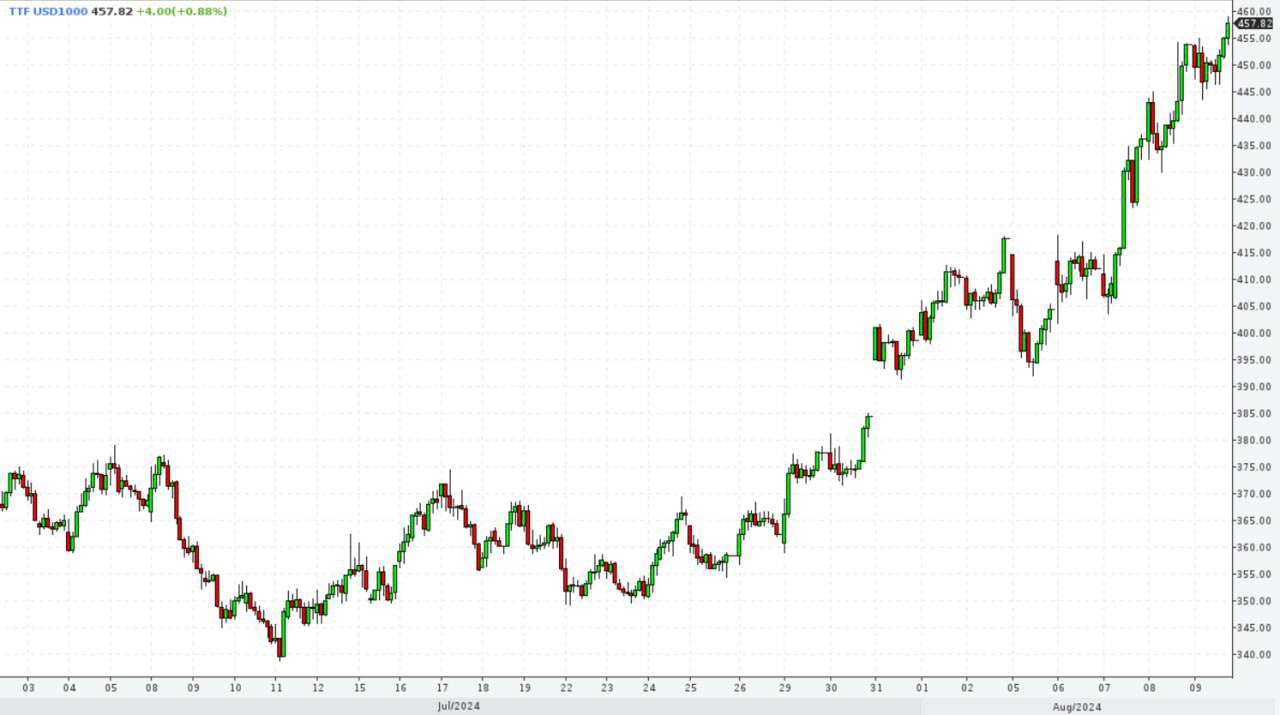Click date 17 on the time axis

point(441,688)
